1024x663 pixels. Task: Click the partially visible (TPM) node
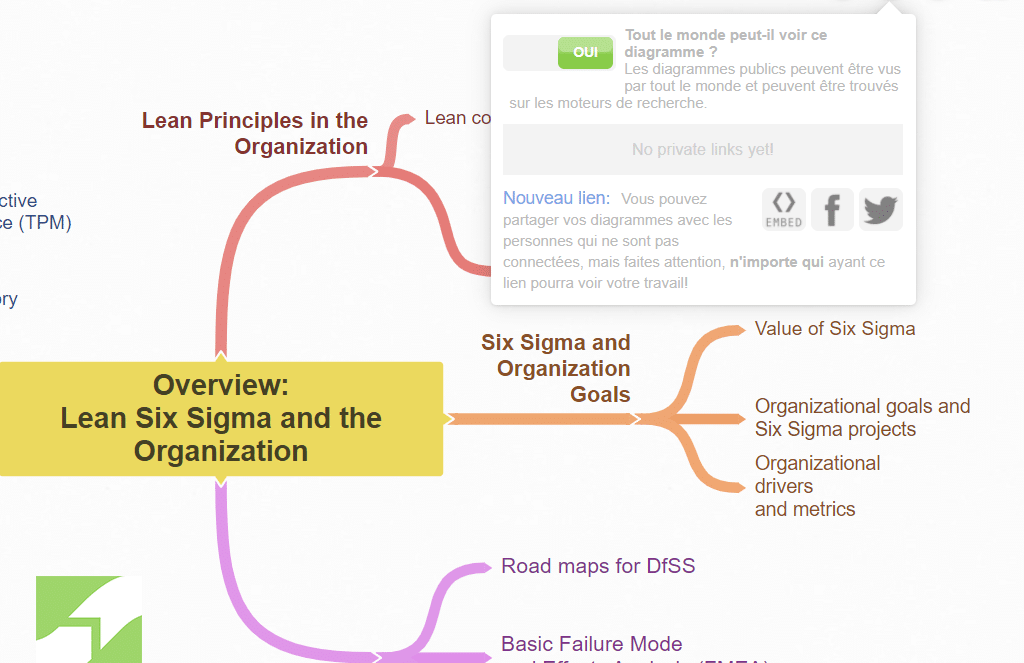36,222
